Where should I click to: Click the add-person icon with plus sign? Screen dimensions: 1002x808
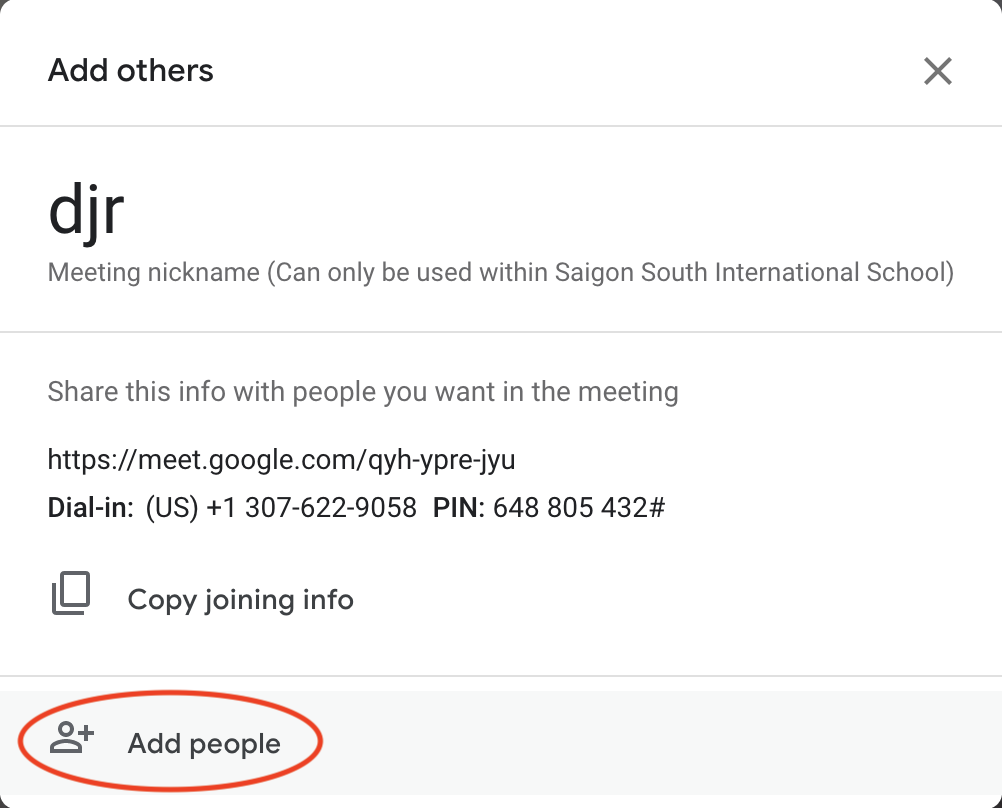pyautogui.click(x=72, y=739)
